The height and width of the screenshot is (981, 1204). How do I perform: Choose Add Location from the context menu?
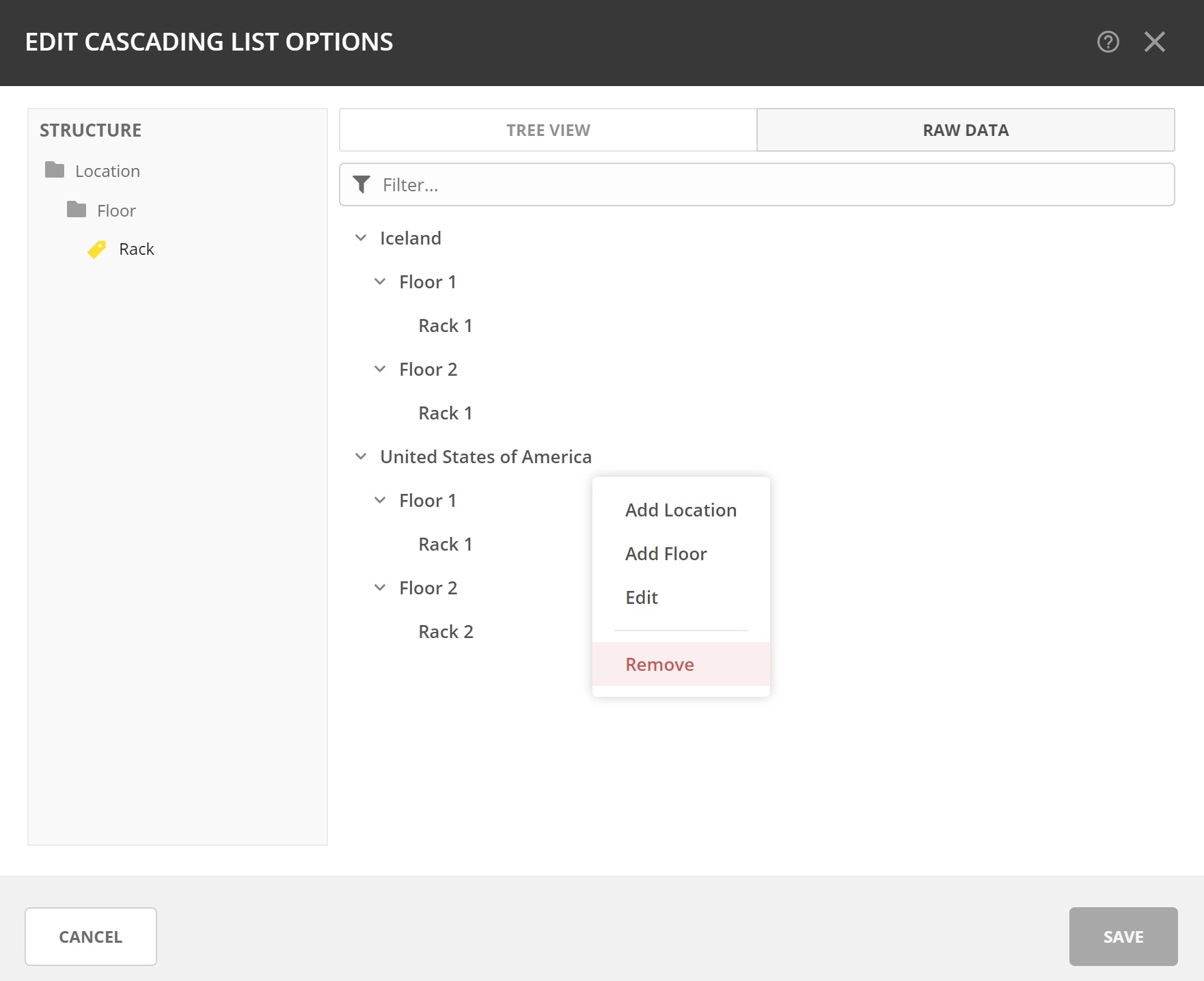(681, 510)
